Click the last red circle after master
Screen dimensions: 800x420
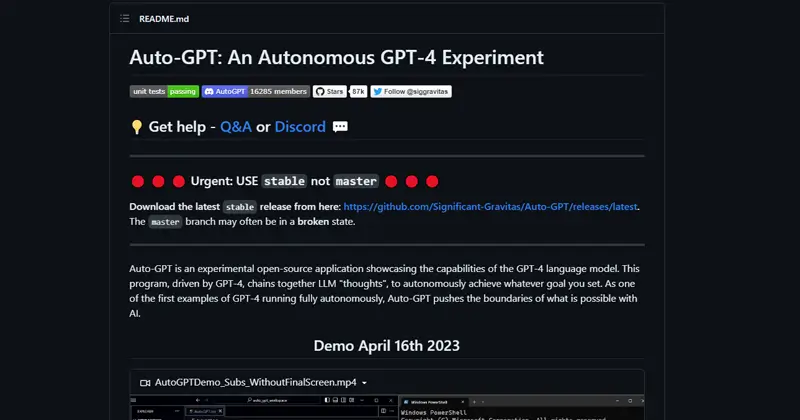432,181
